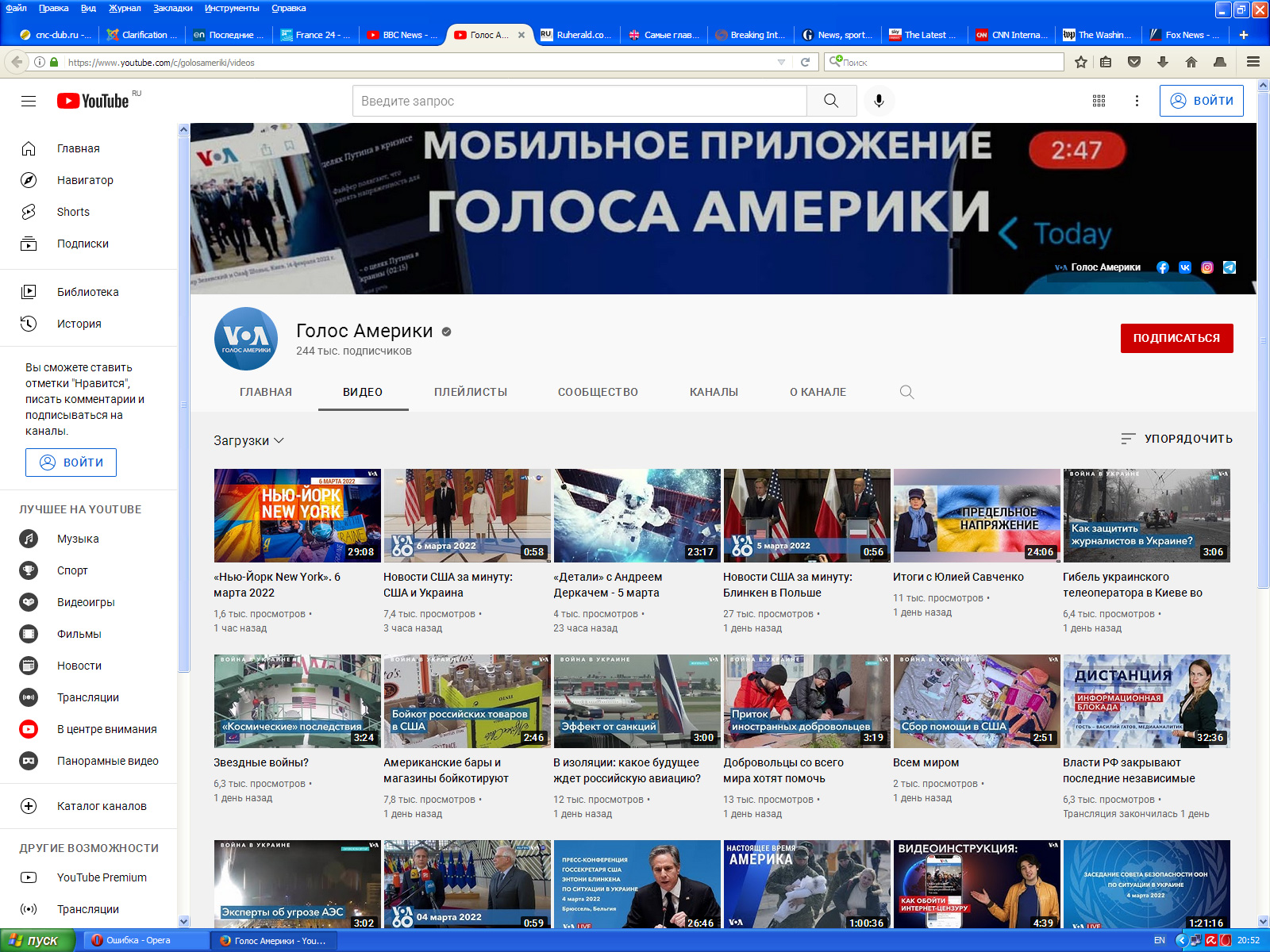Open the Instagram link on channel banner
The image size is (1270, 952).
1206,267
